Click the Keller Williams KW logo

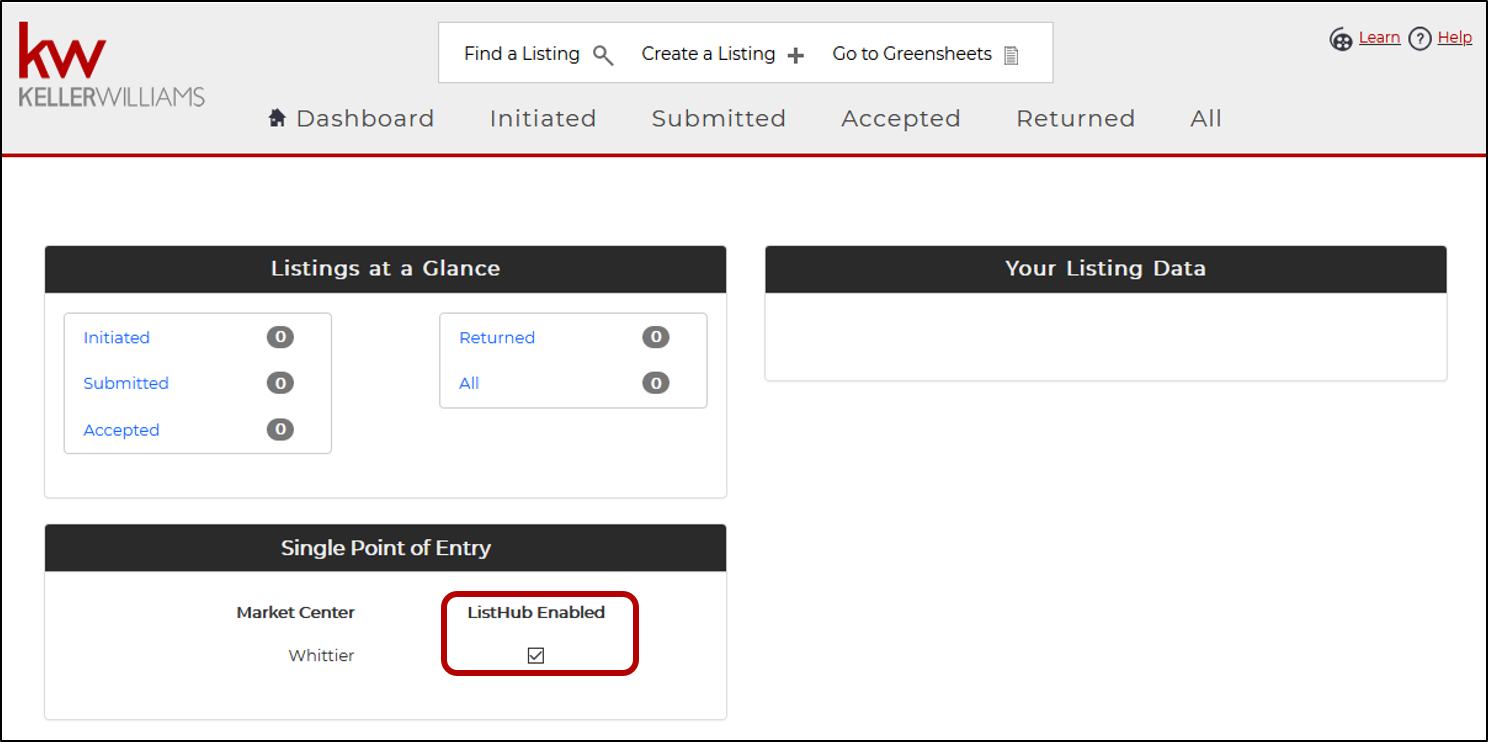[x=112, y=65]
